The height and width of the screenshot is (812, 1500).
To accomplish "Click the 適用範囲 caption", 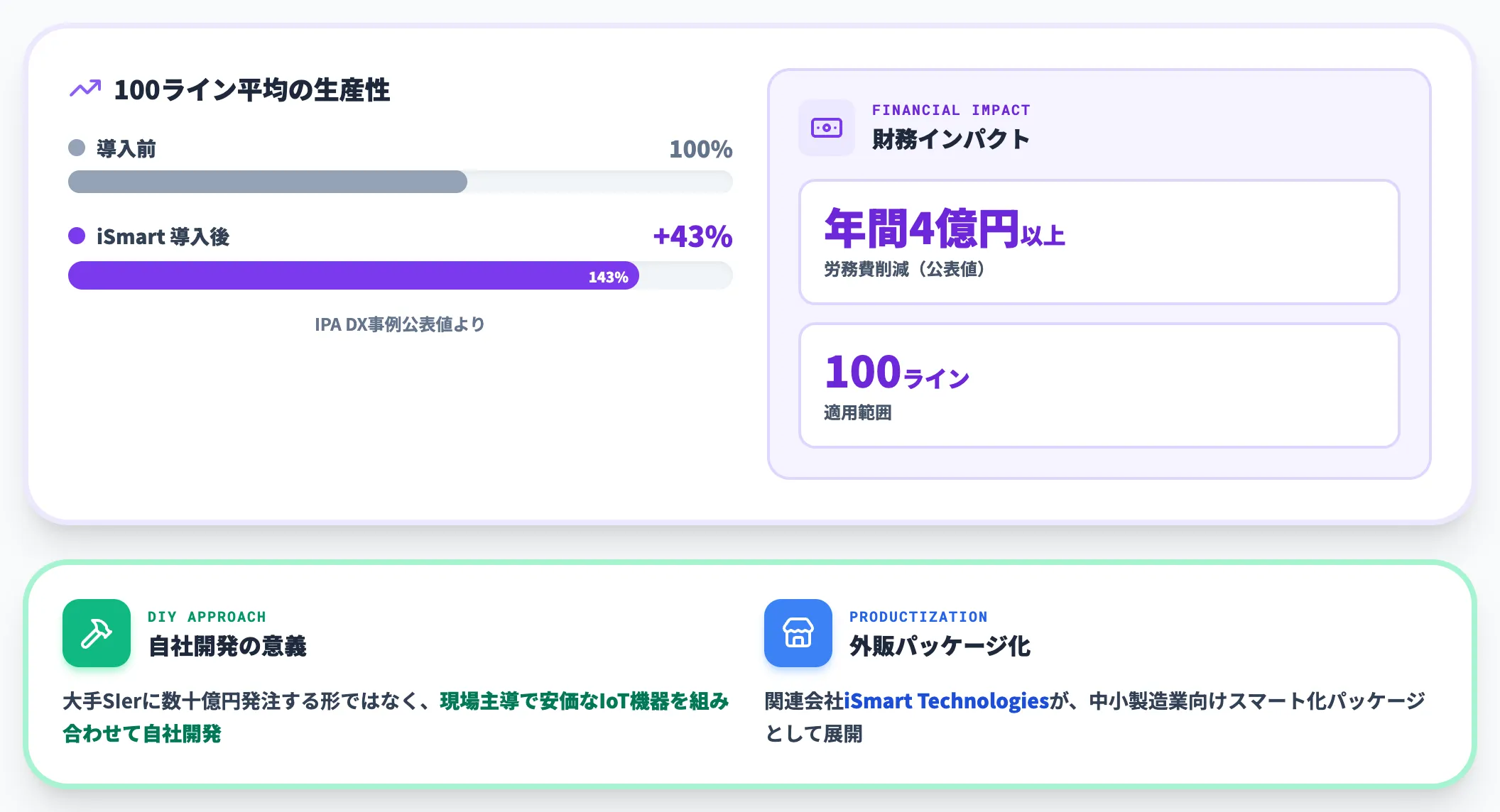I will (858, 412).
